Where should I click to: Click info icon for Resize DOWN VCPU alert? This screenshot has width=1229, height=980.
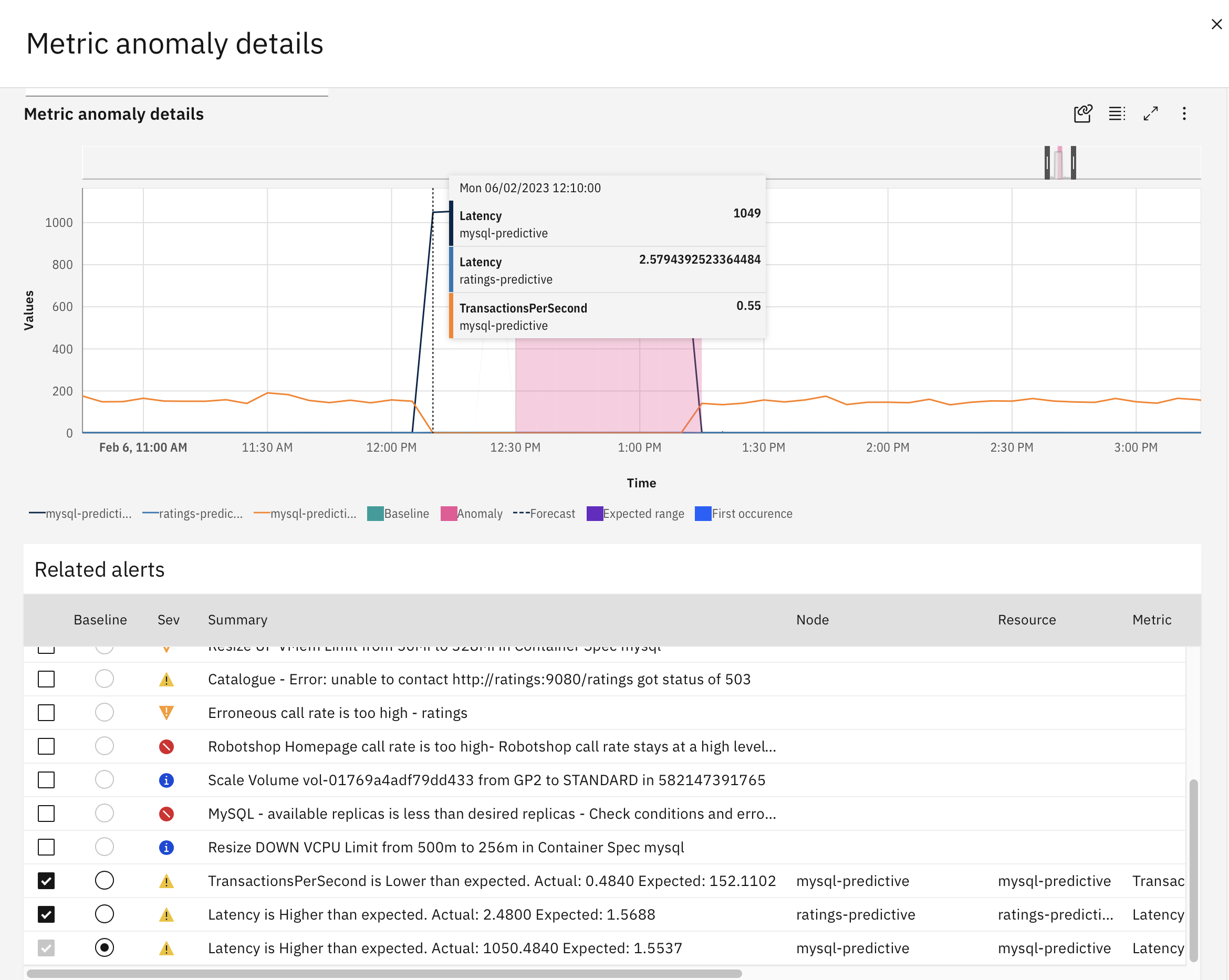[x=166, y=847]
